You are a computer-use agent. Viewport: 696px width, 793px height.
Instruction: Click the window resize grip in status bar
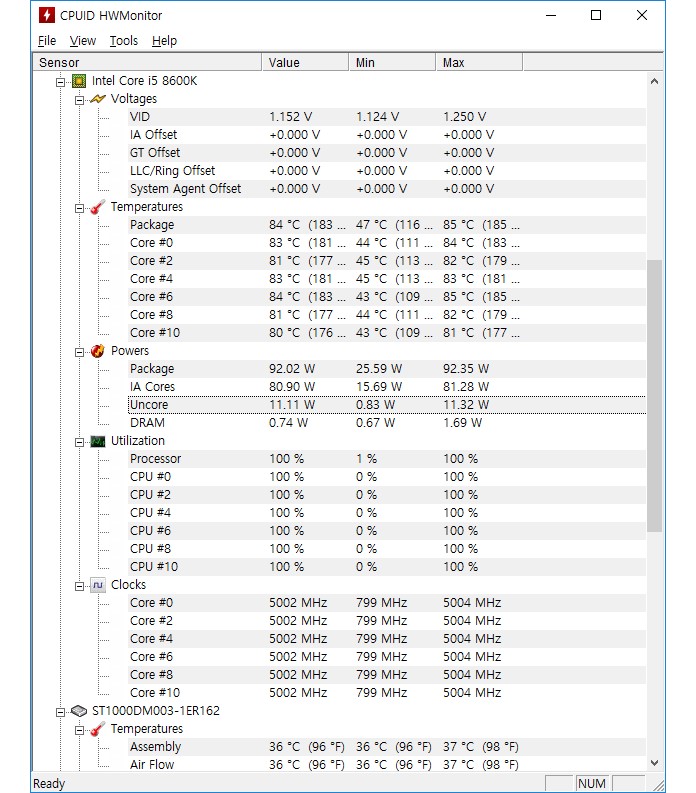coord(658,784)
